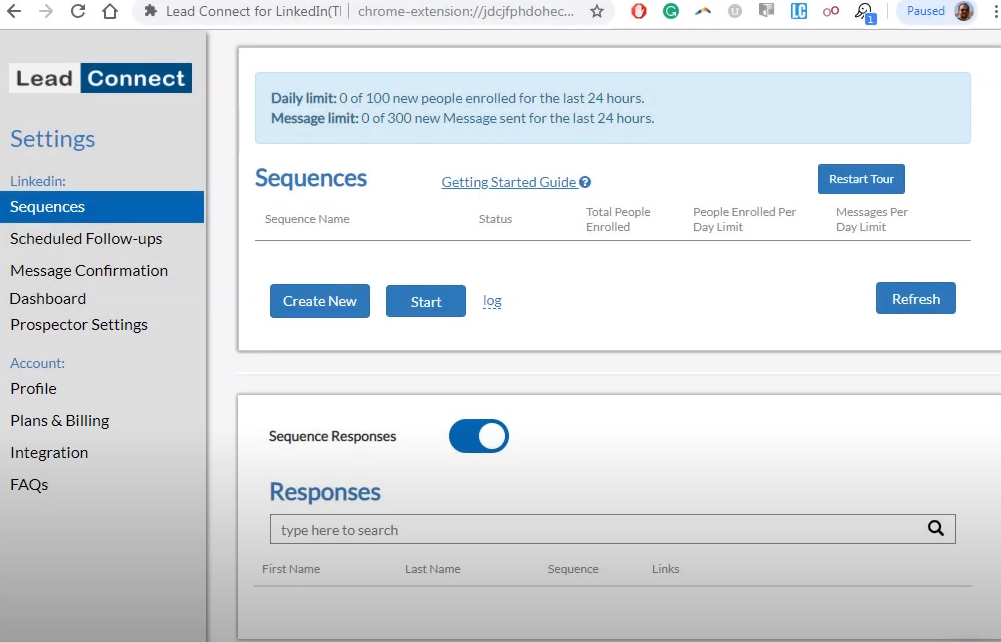
Task: Bookmark this page with the star icon
Action: pos(596,11)
